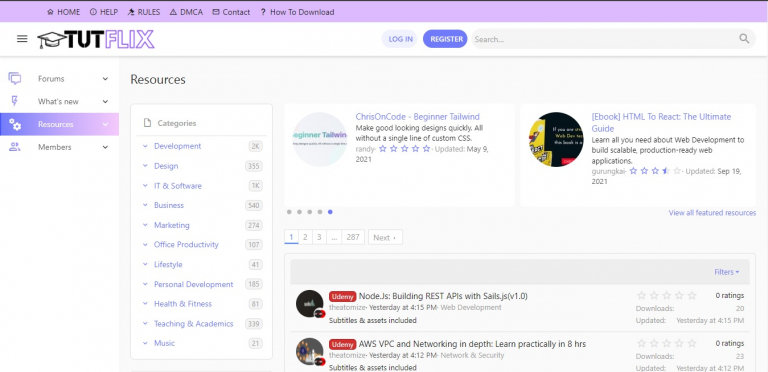Click the Udemy tag on AWS VPC resource
The image size is (768, 372).
pyautogui.click(x=342, y=344)
